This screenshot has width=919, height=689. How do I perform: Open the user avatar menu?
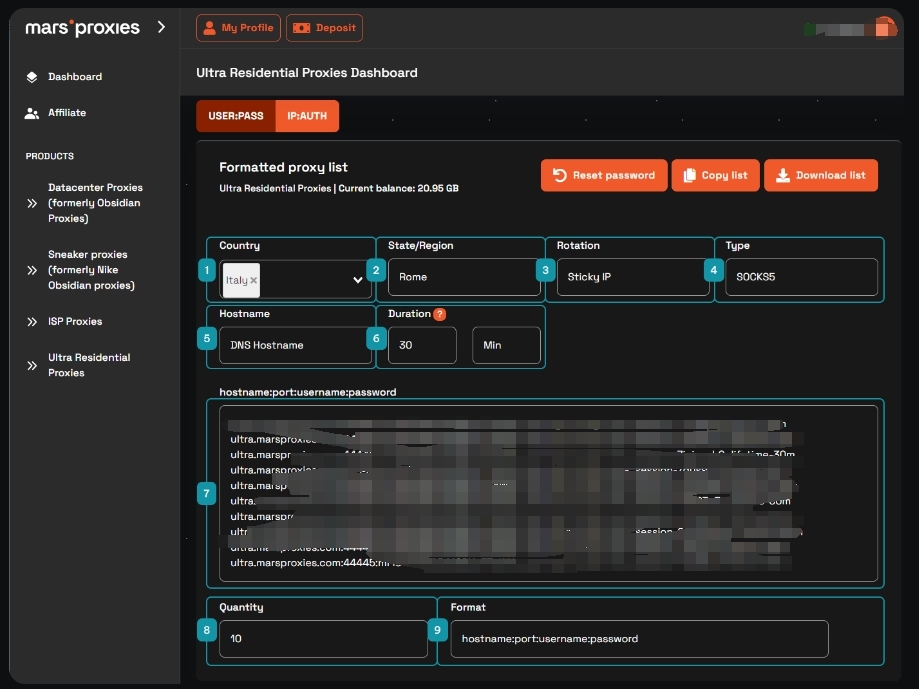pos(884,28)
